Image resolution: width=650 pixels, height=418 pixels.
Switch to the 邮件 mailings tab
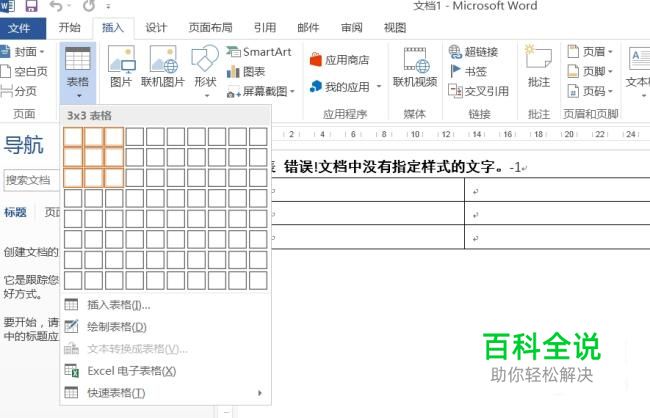tap(308, 28)
